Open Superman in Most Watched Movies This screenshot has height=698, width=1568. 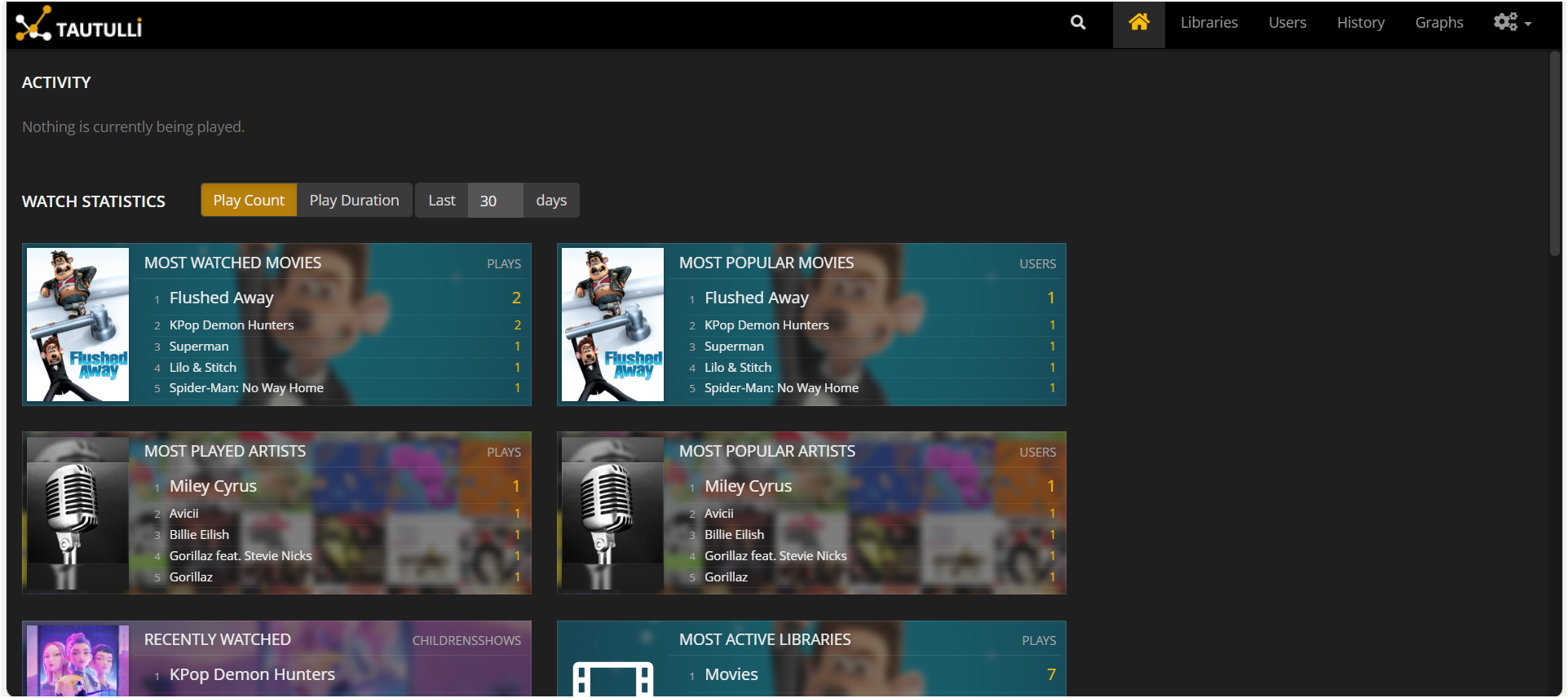pyautogui.click(x=199, y=347)
